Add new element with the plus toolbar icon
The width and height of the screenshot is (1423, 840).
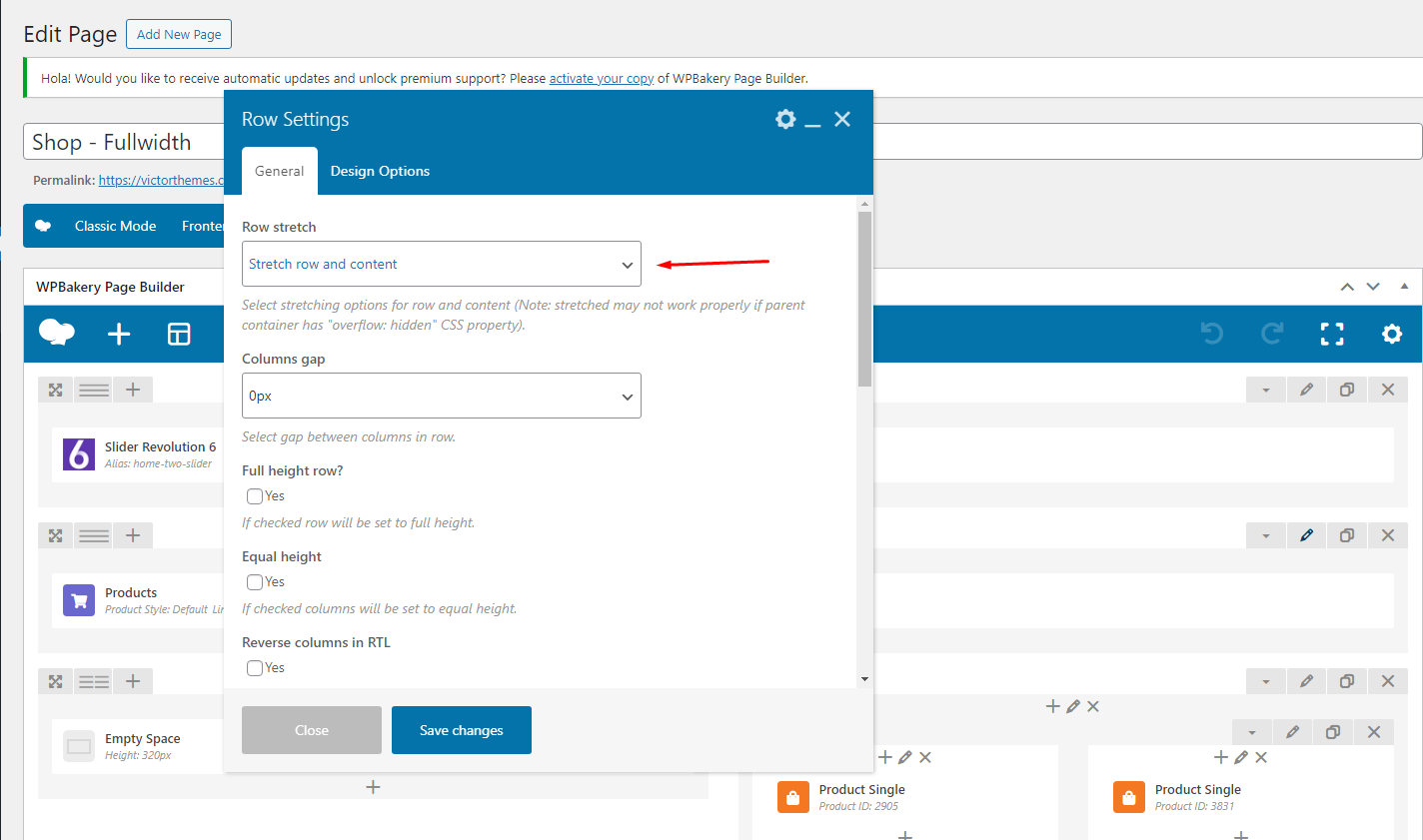[119, 334]
